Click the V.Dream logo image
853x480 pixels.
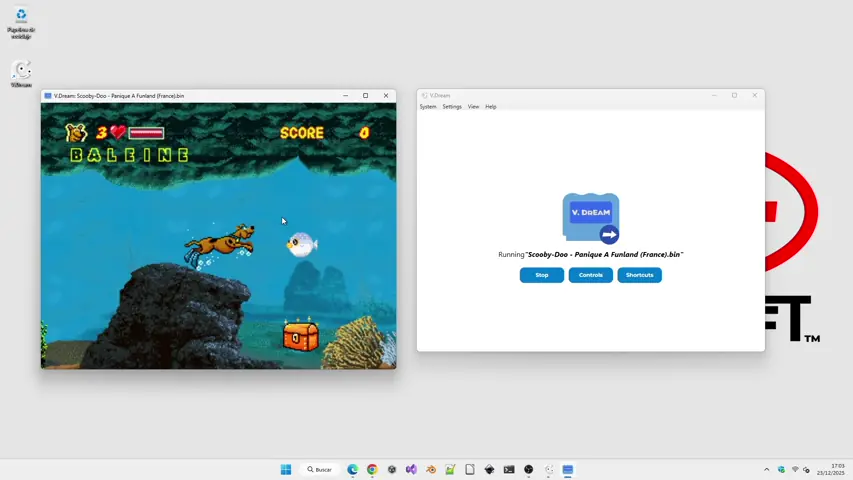coord(591,218)
